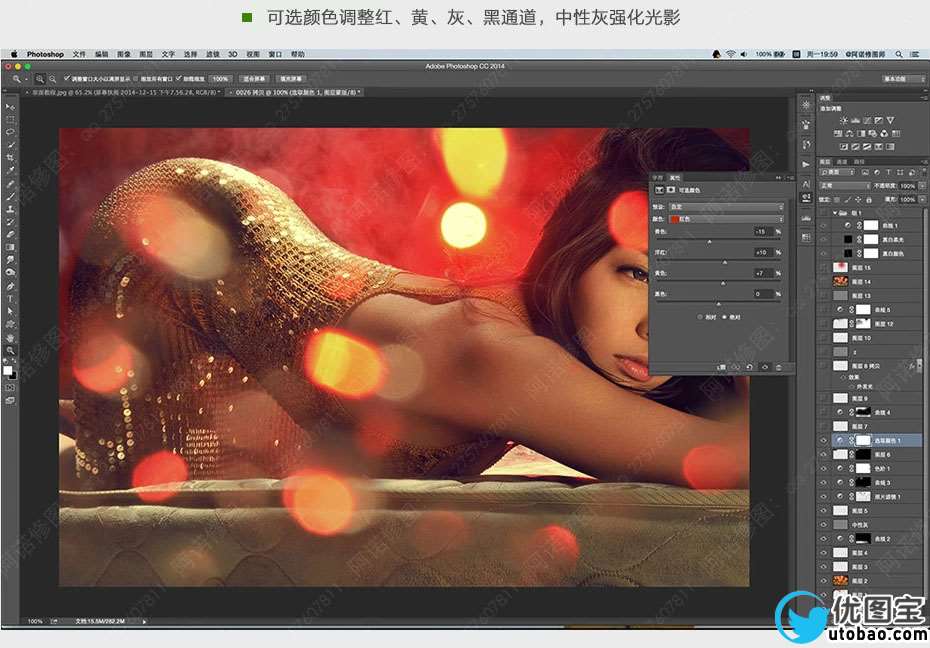Hide the 图层 6 layer with its eye
930x648 pixels.
coord(823,455)
